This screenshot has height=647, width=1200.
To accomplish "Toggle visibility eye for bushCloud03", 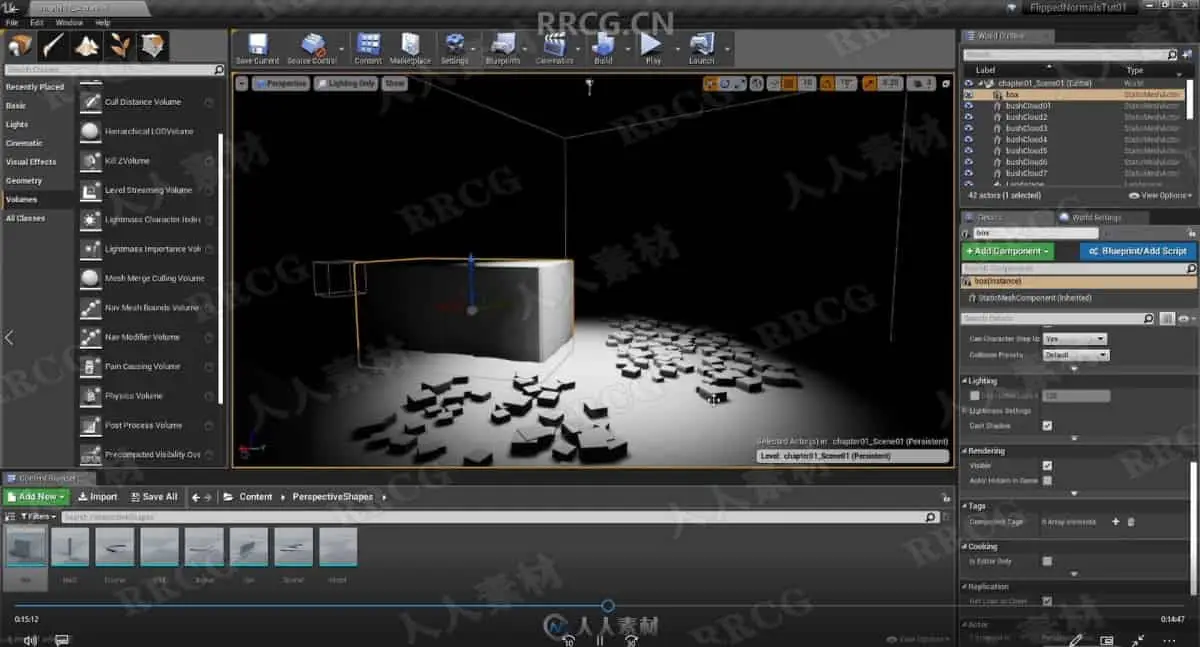I will click(x=968, y=128).
